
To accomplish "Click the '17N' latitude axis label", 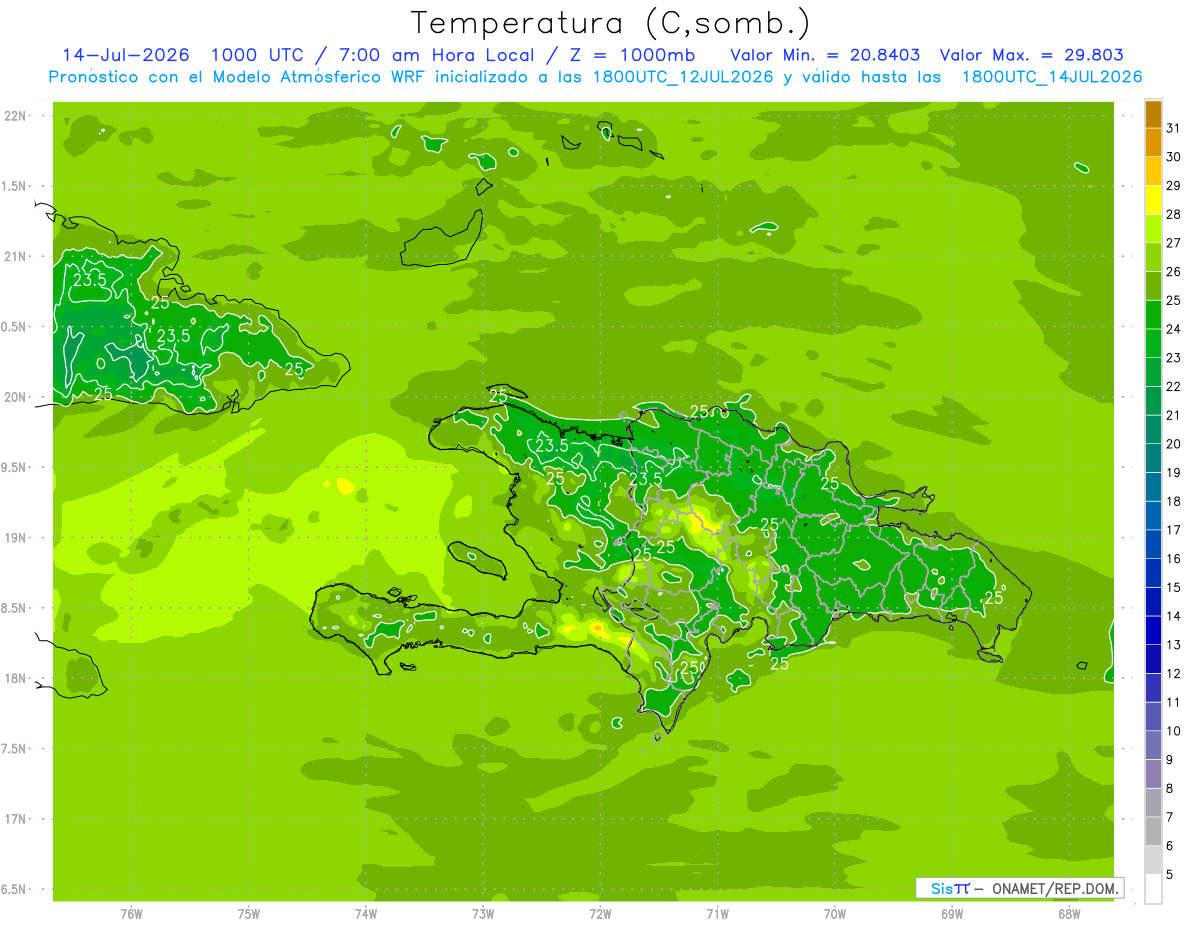I will click(16, 819).
